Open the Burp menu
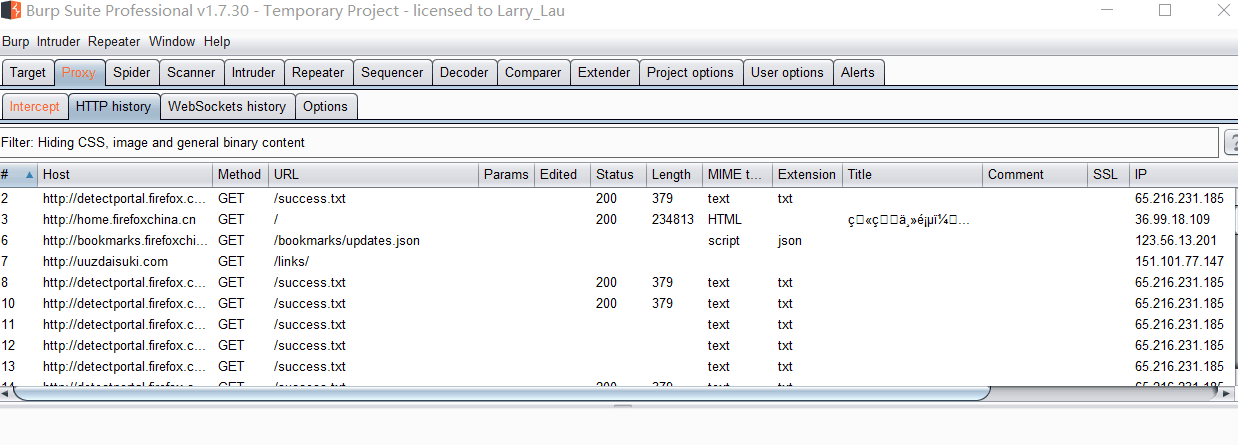 coord(15,42)
